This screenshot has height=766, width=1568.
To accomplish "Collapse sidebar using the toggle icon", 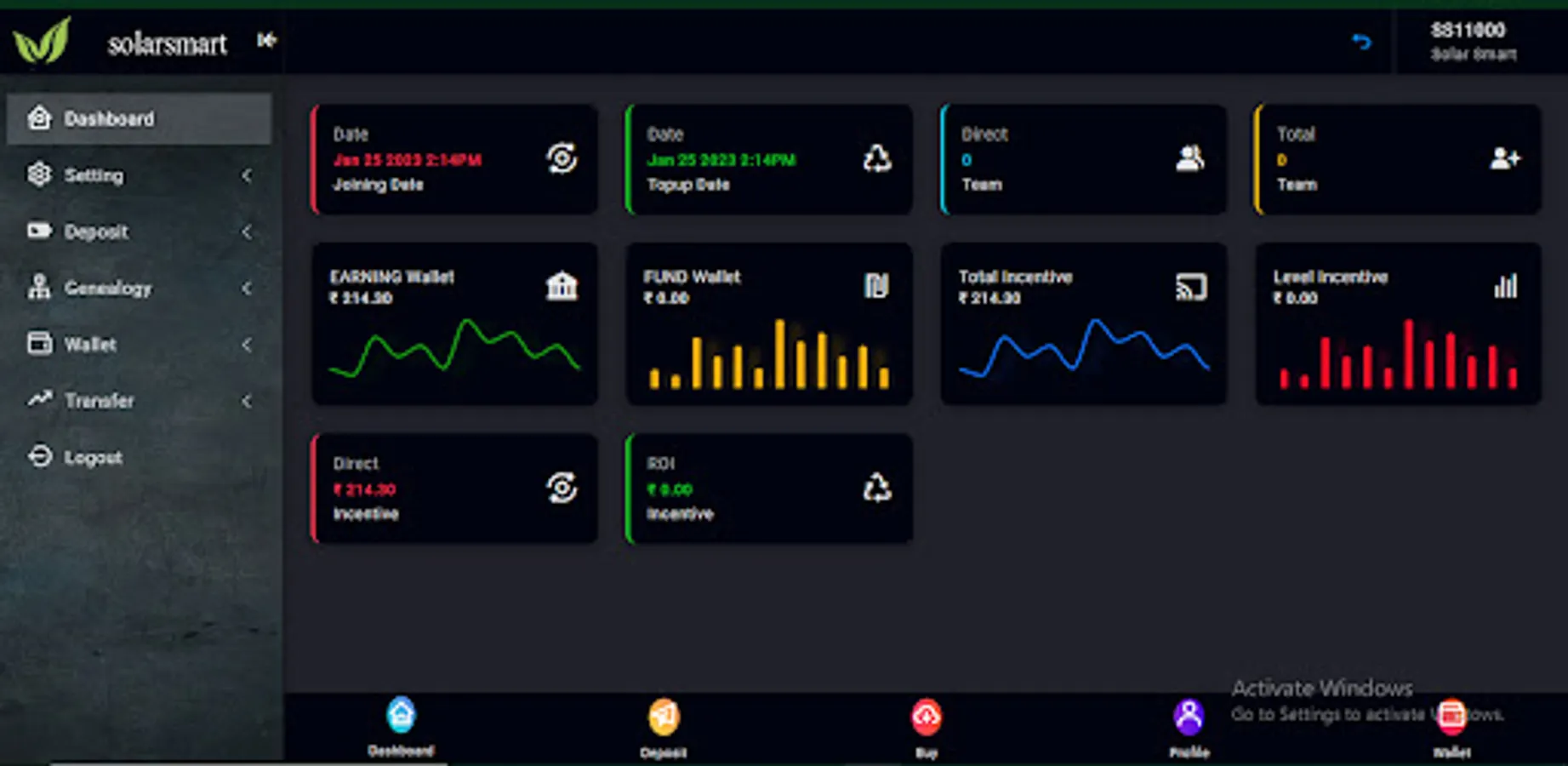I will tap(266, 40).
